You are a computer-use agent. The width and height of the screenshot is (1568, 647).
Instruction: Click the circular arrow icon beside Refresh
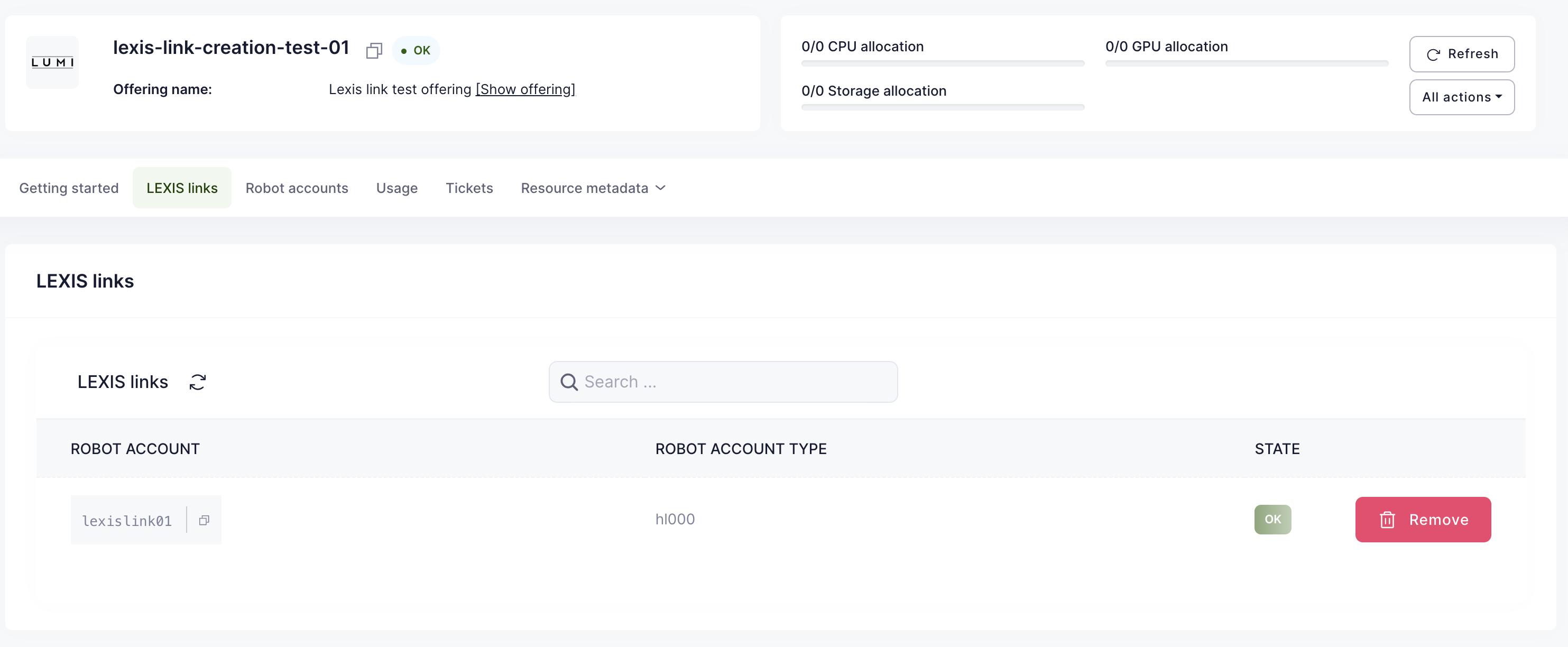tap(1433, 54)
